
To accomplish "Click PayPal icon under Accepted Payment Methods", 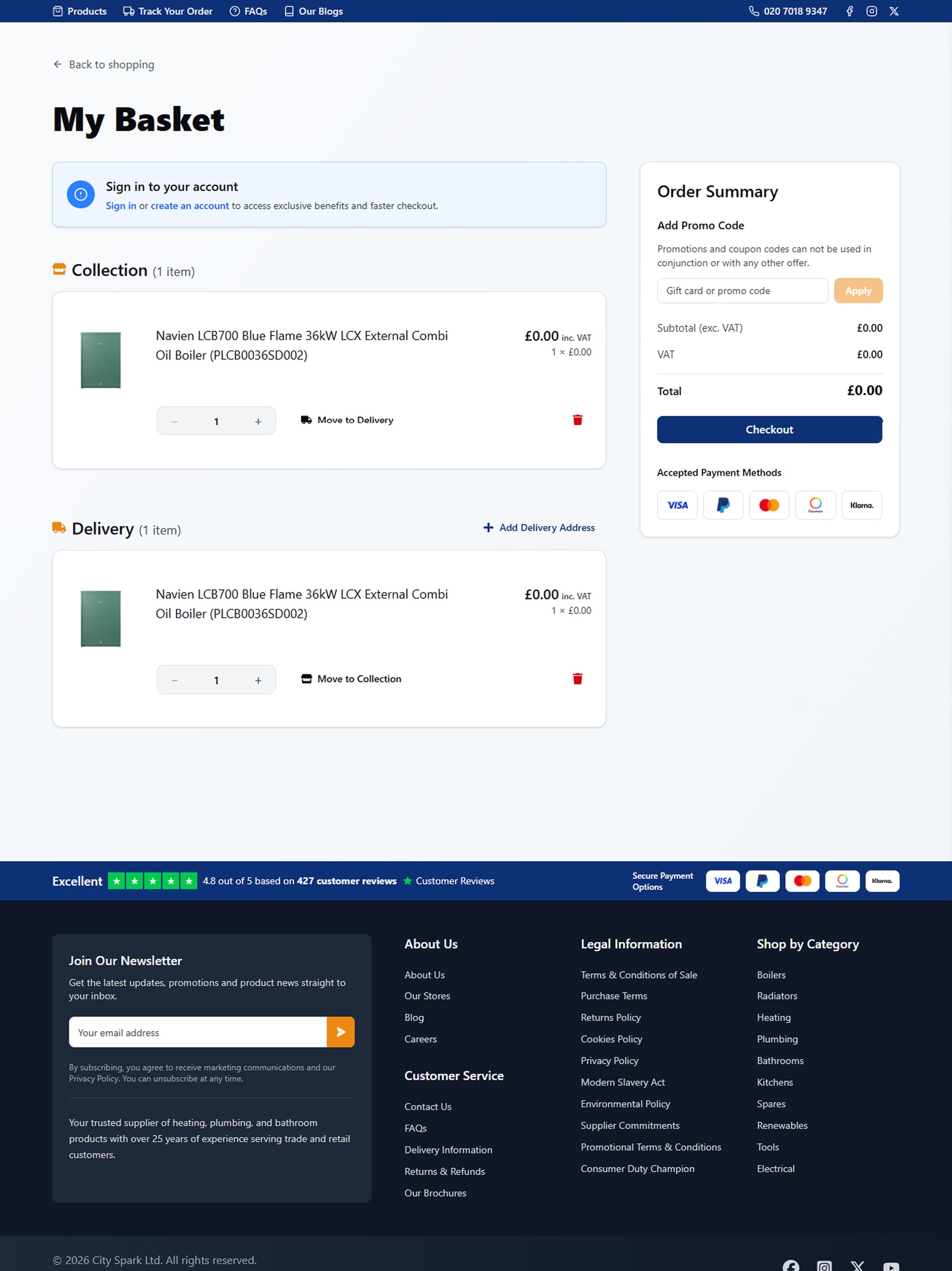I will click(x=723, y=505).
